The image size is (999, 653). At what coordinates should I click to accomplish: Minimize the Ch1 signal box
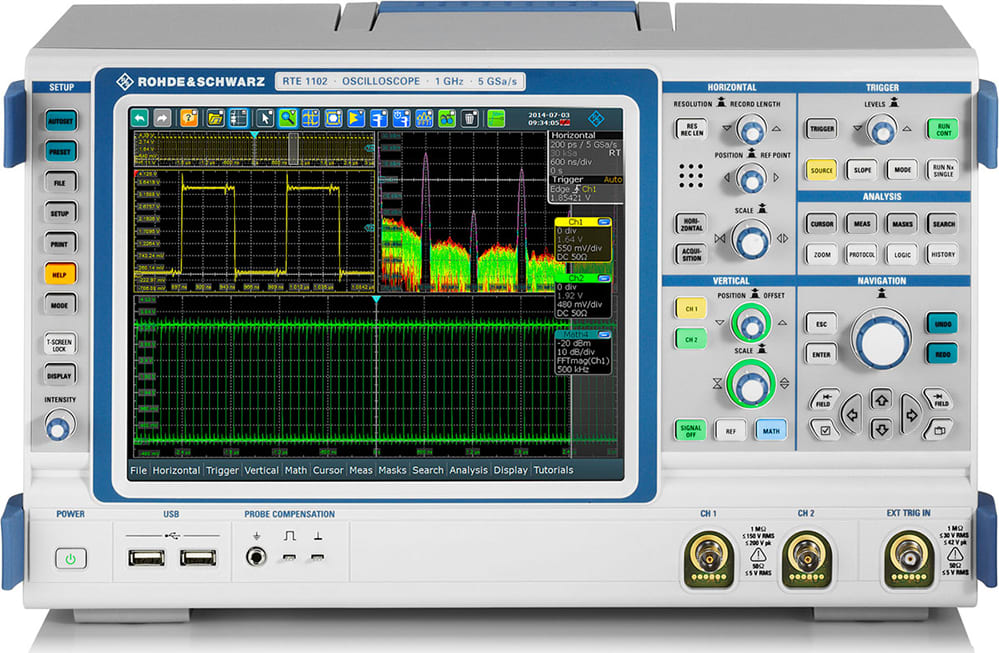[604, 222]
